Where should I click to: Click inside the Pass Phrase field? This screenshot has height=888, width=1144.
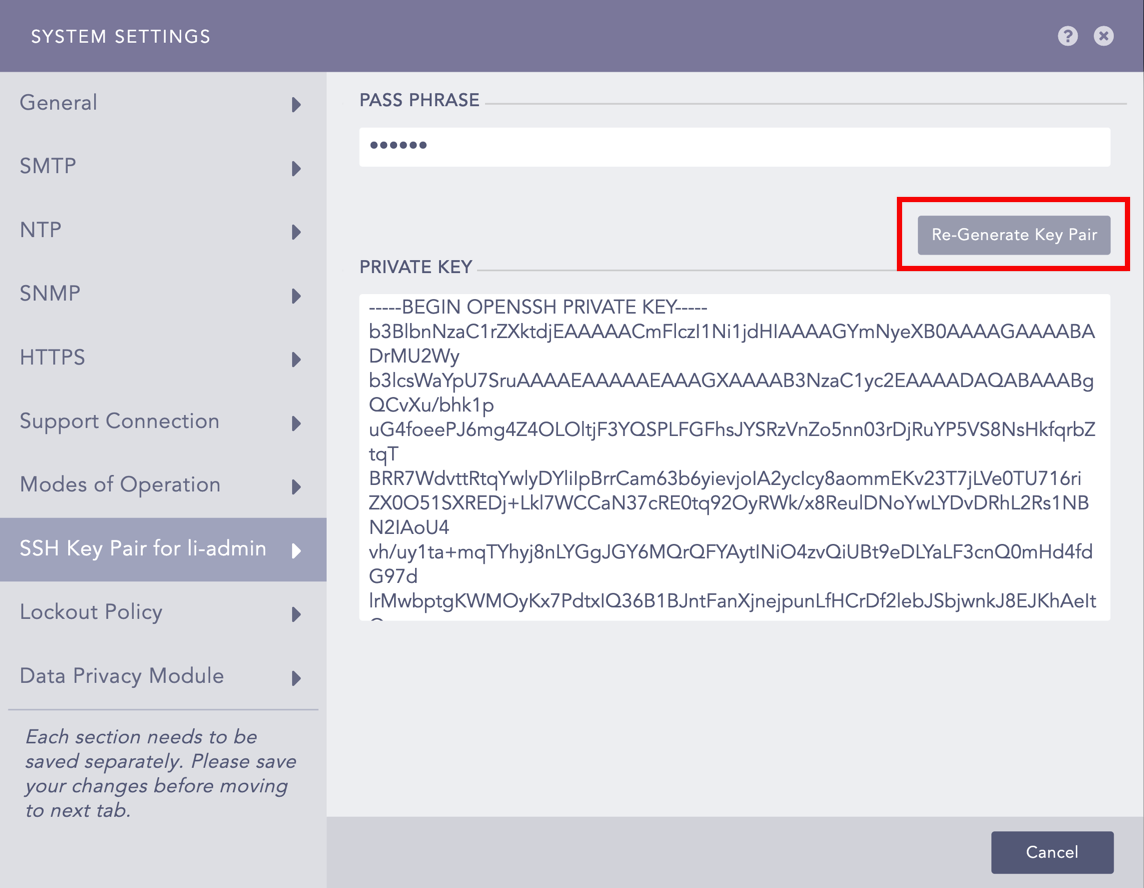(x=735, y=146)
